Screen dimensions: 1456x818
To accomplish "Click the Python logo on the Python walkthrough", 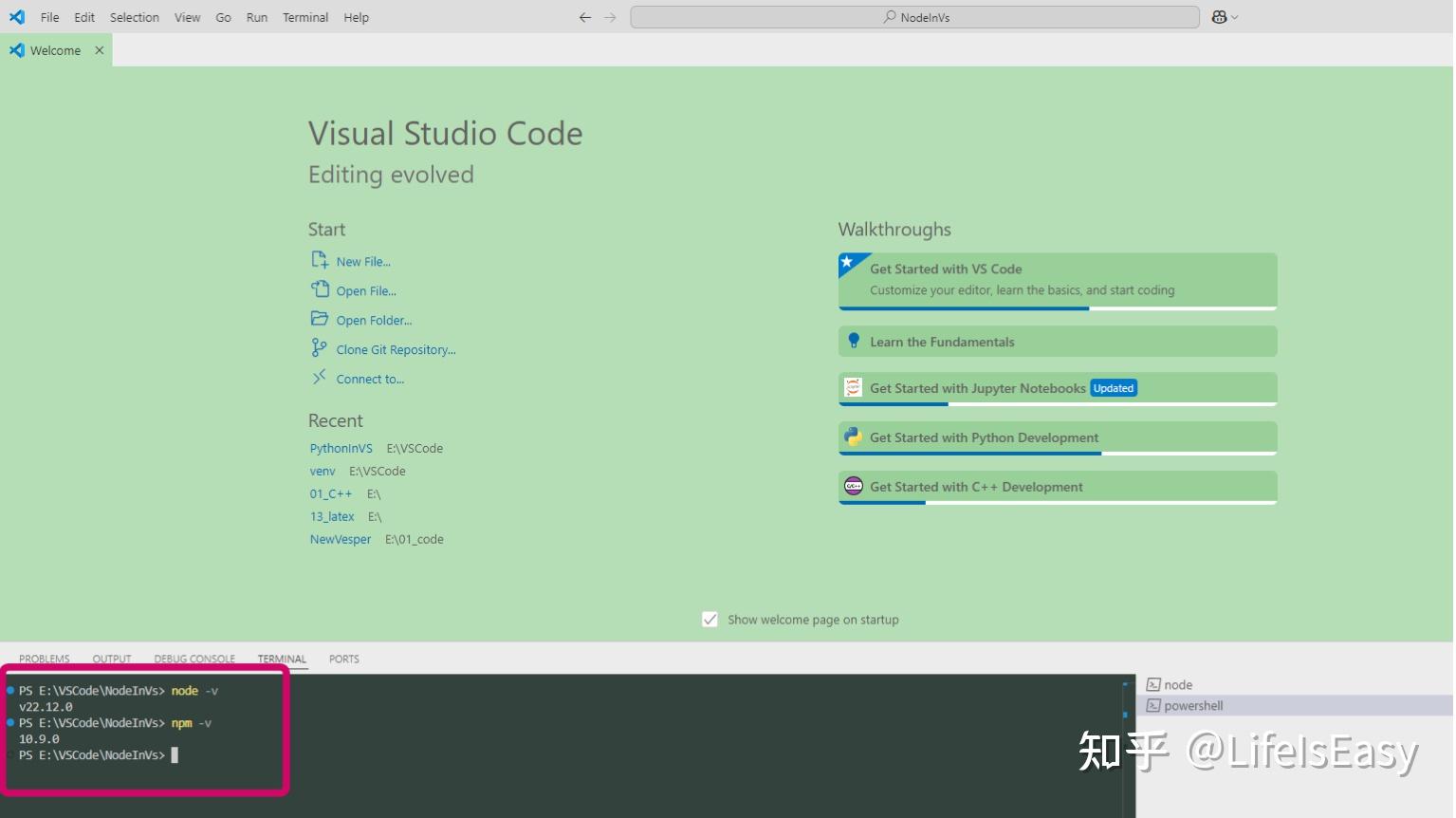I will (x=853, y=437).
